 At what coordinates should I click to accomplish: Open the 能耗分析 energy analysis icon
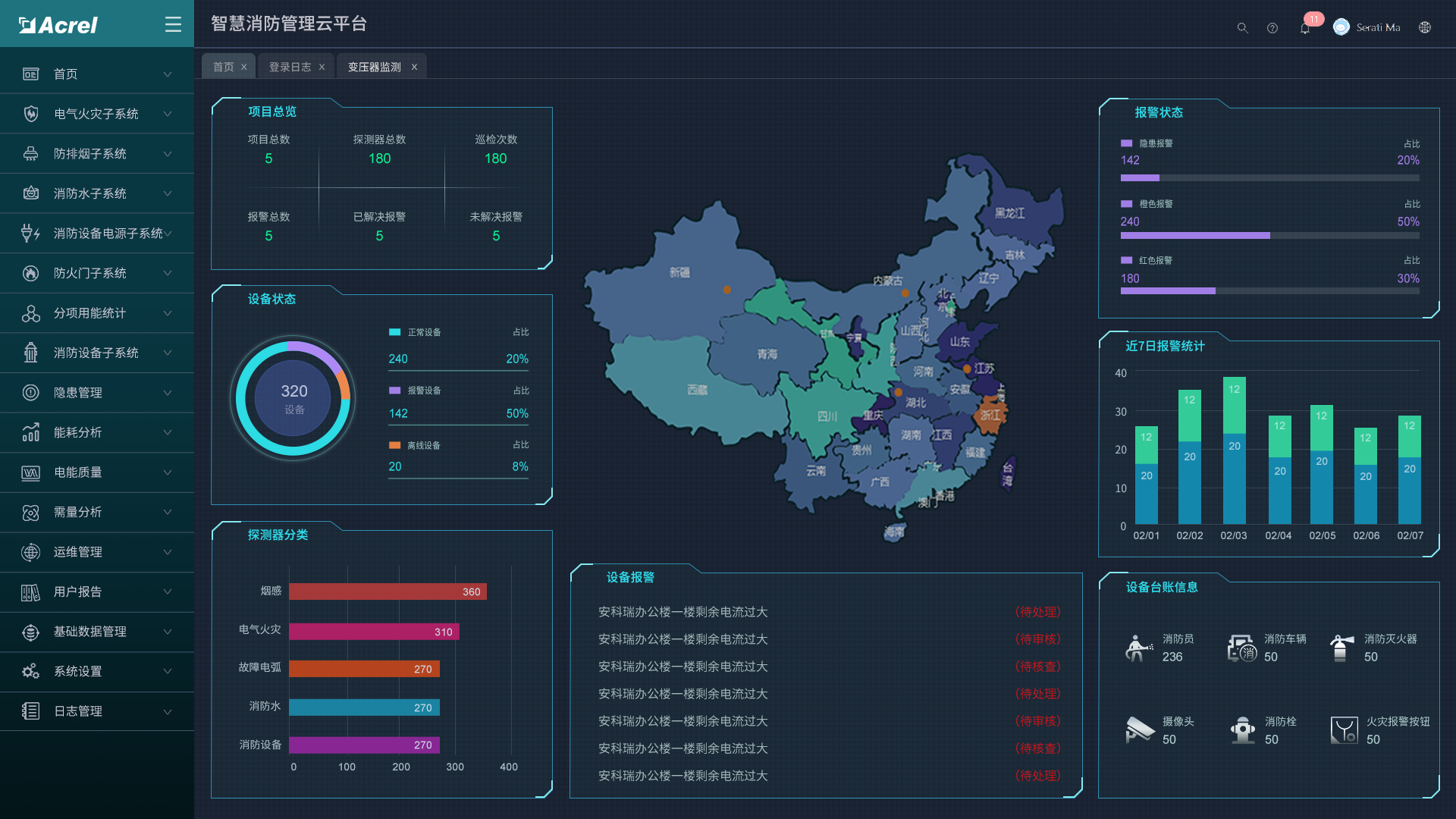pyautogui.click(x=30, y=432)
